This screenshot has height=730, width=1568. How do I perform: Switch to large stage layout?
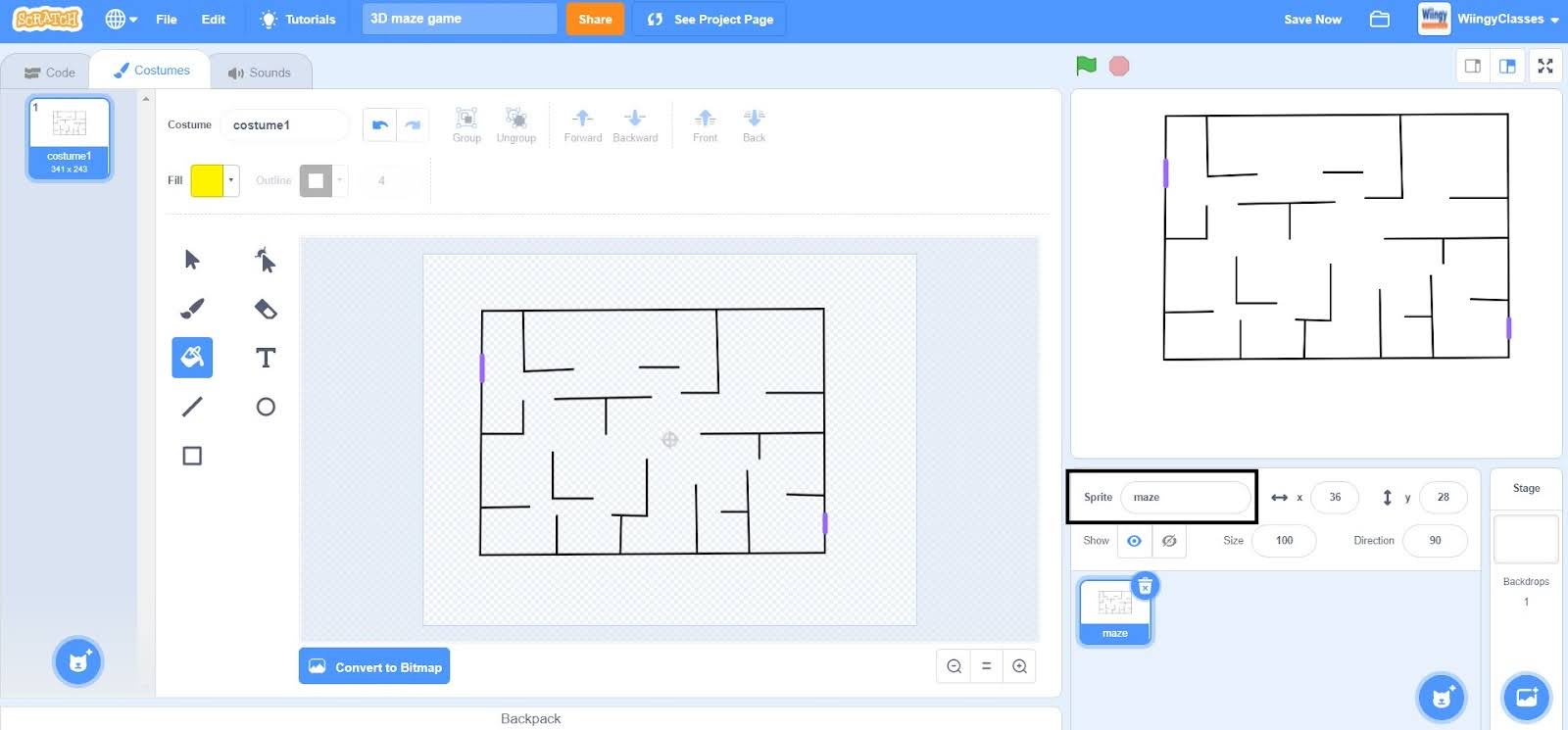point(1507,66)
